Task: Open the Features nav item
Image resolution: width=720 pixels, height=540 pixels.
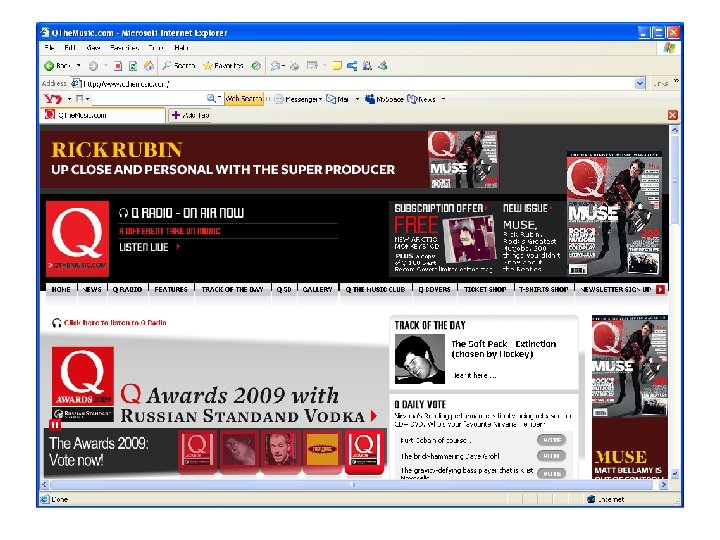Action: click(x=171, y=290)
